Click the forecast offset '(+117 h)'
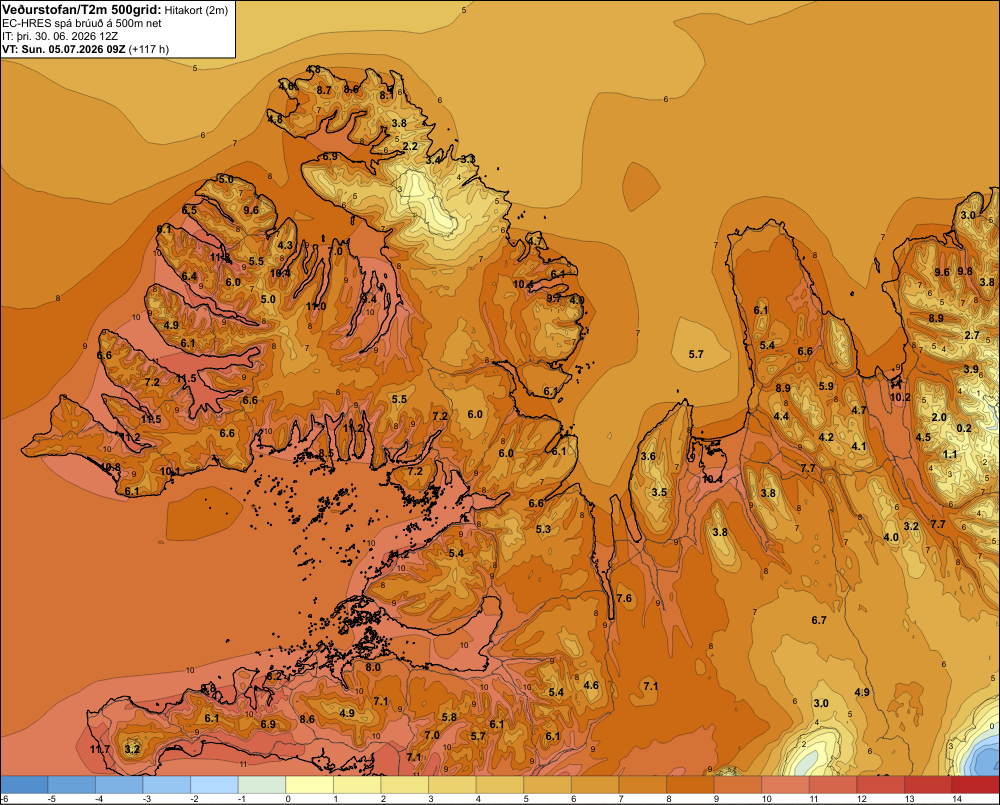The width and height of the screenshot is (1000, 805). tap(149, 49)
